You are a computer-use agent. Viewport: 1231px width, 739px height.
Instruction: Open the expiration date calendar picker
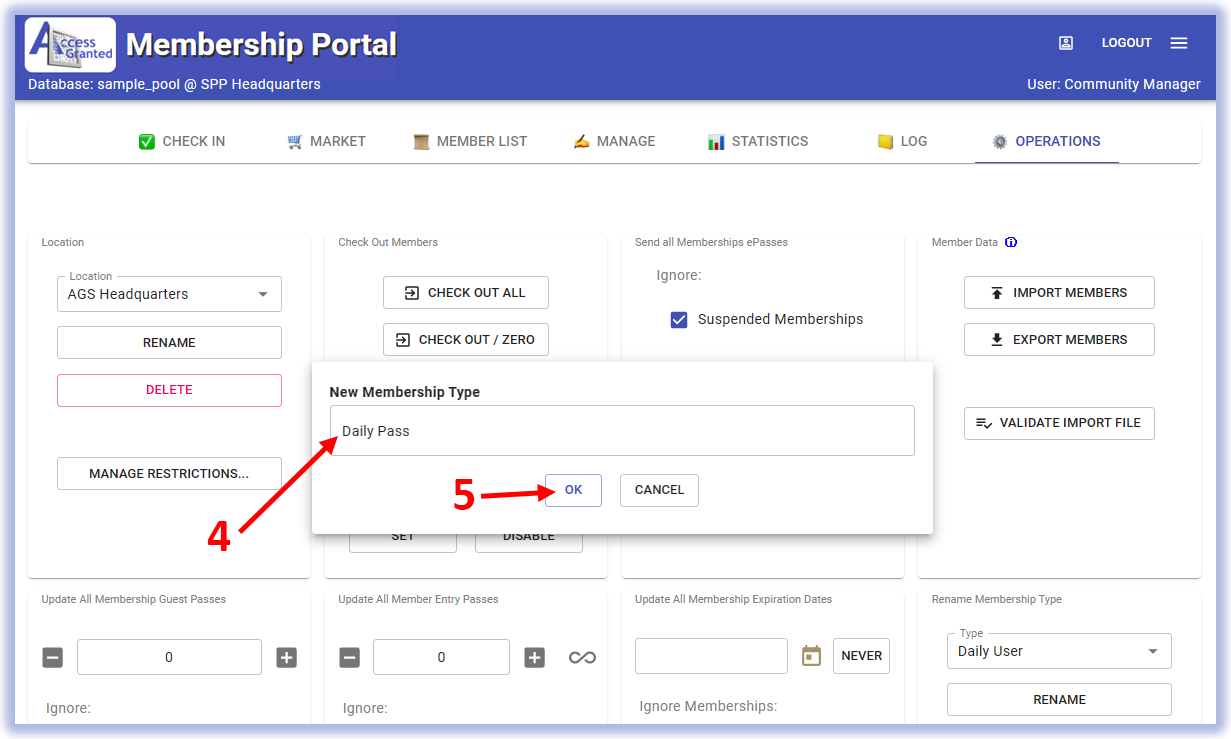(811, 656)
